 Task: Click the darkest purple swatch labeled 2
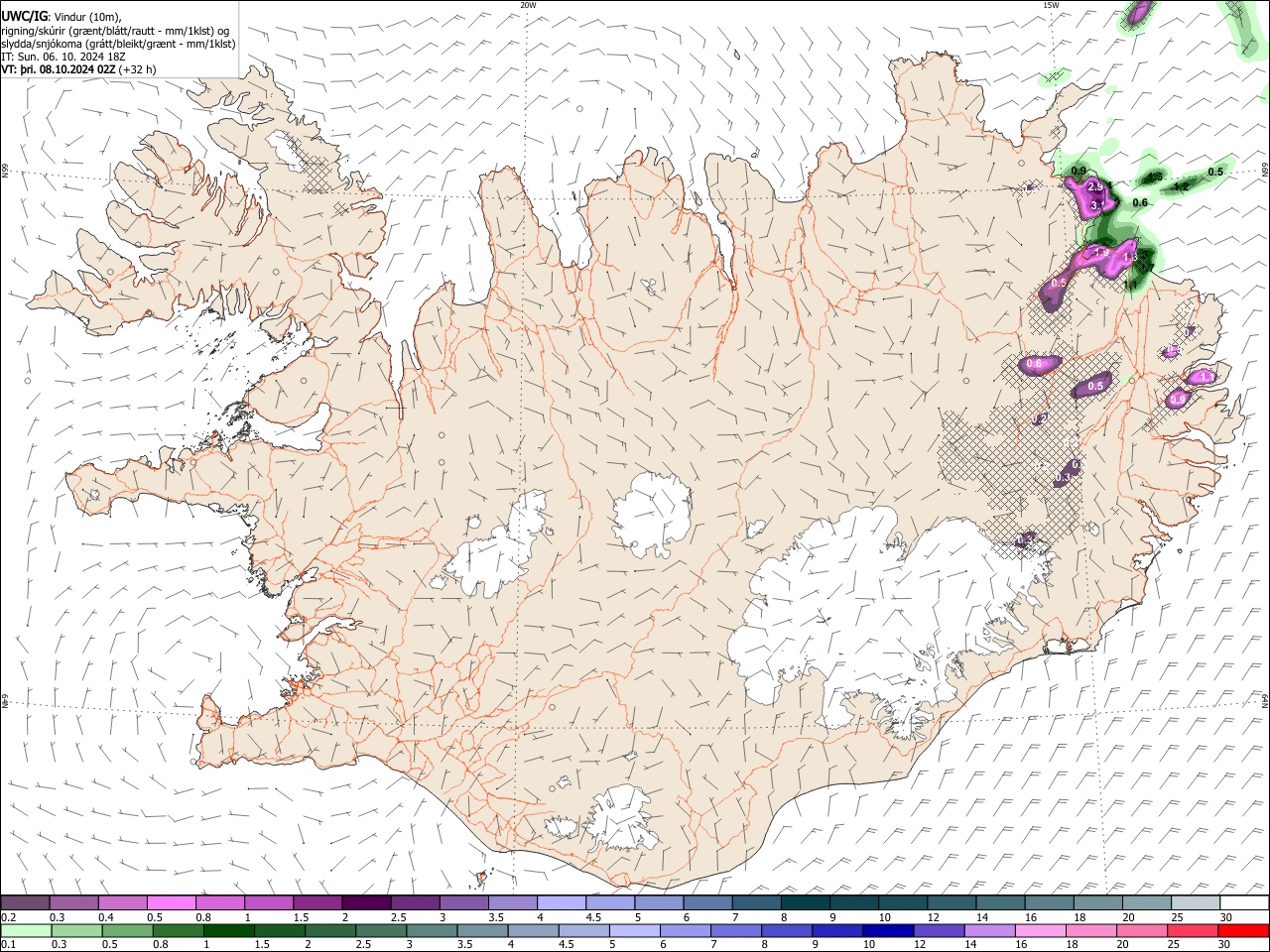coord(365,903)
